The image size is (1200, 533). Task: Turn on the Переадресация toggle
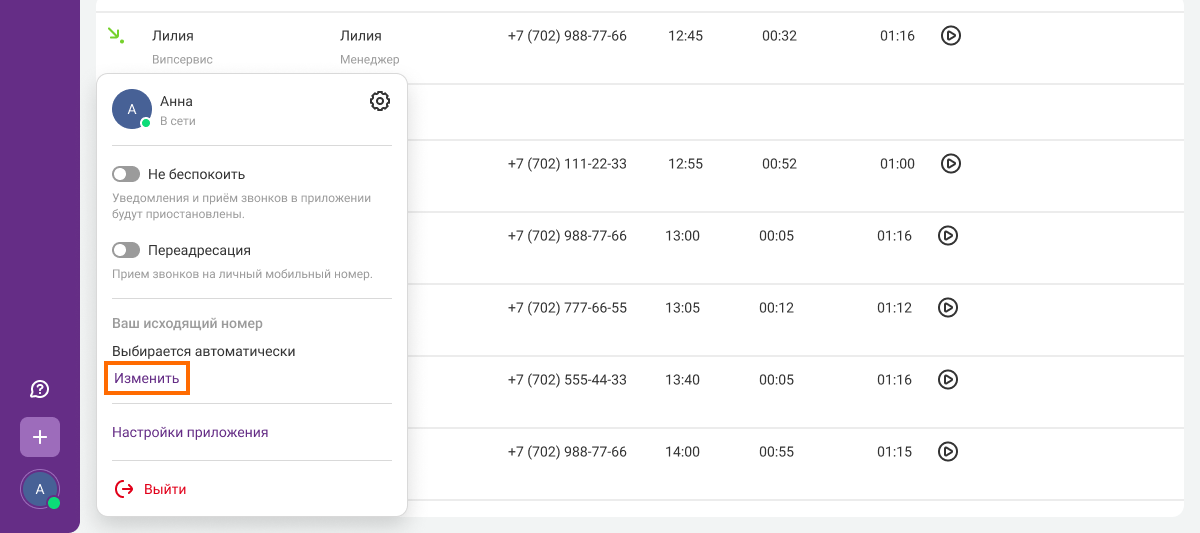click(126, 250)
